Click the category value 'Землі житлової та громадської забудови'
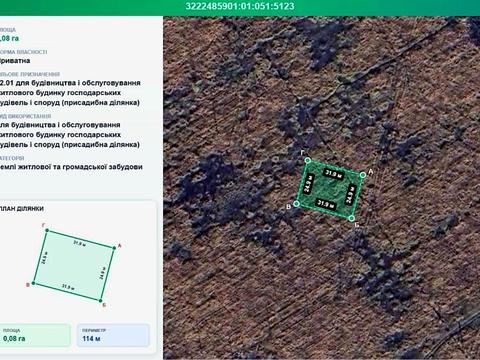This screenshot has width=480, height=360. [x=71, y=167]
